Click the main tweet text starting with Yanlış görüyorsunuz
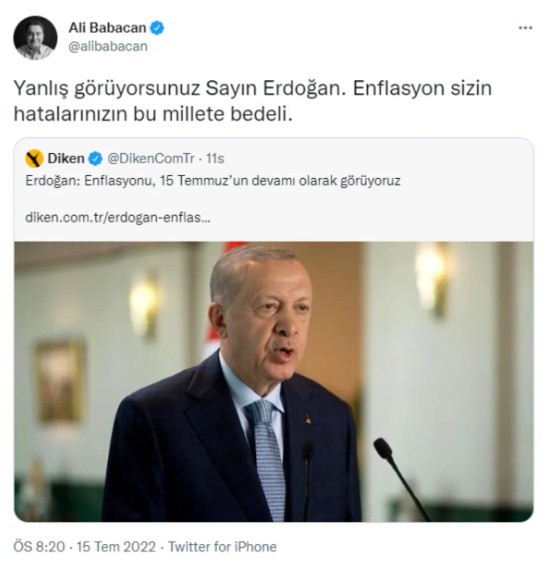Screen dimensions: 546x568 pyautogui.click(x=253, y=101)
